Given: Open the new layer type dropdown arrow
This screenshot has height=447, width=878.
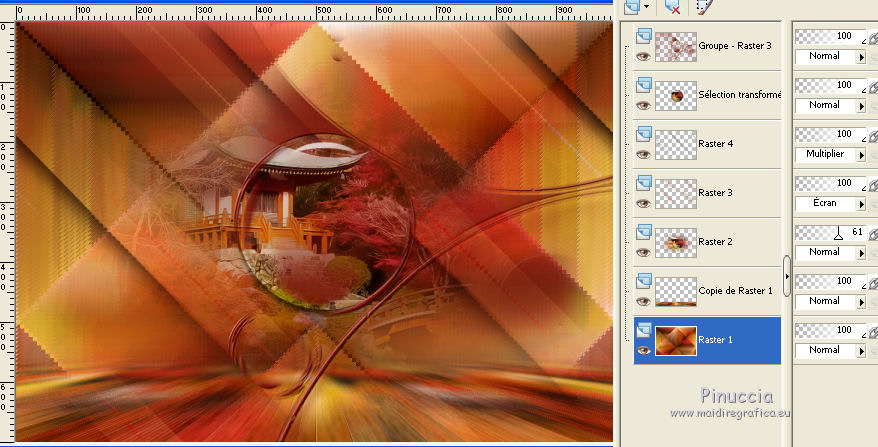Looking at the screenshot, I should [x=647, y=6].
